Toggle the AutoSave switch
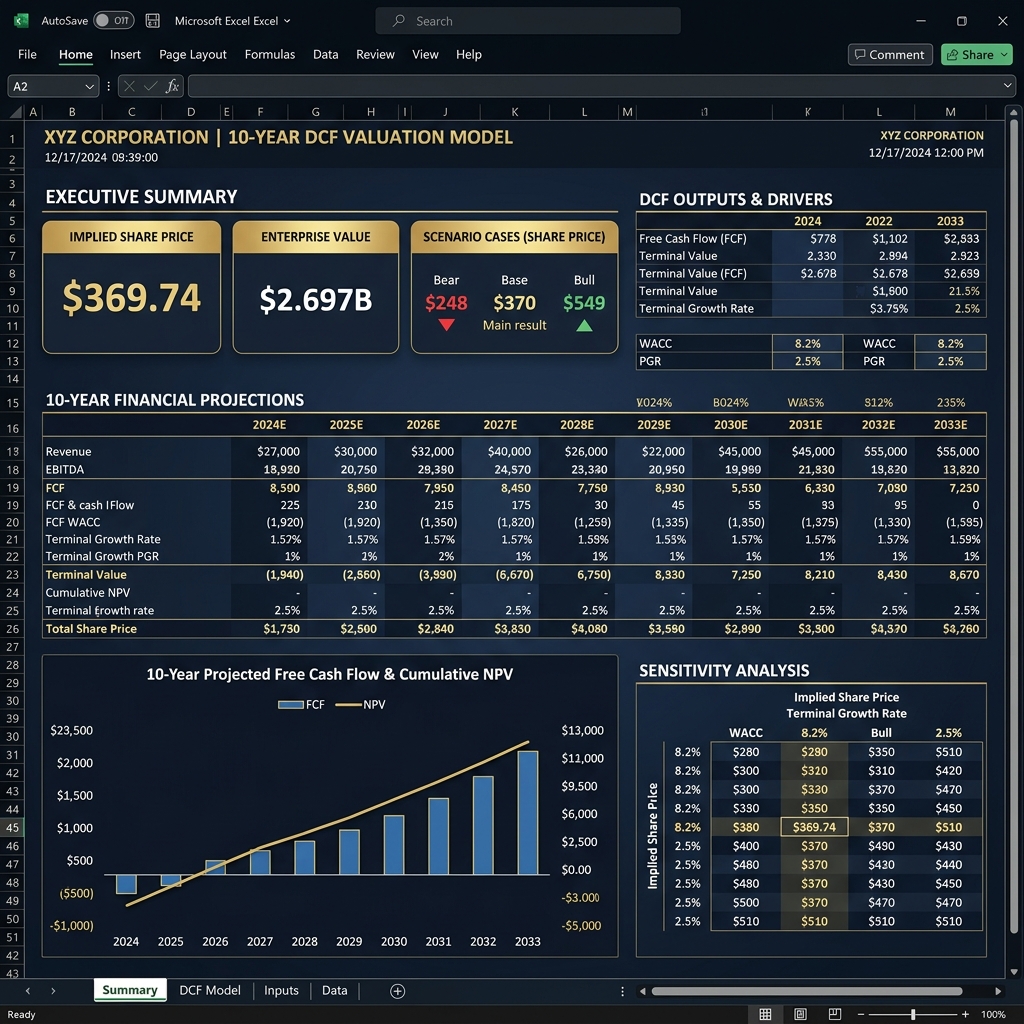The width and height of the screenshot is (1024, 1024). (114, 20)
